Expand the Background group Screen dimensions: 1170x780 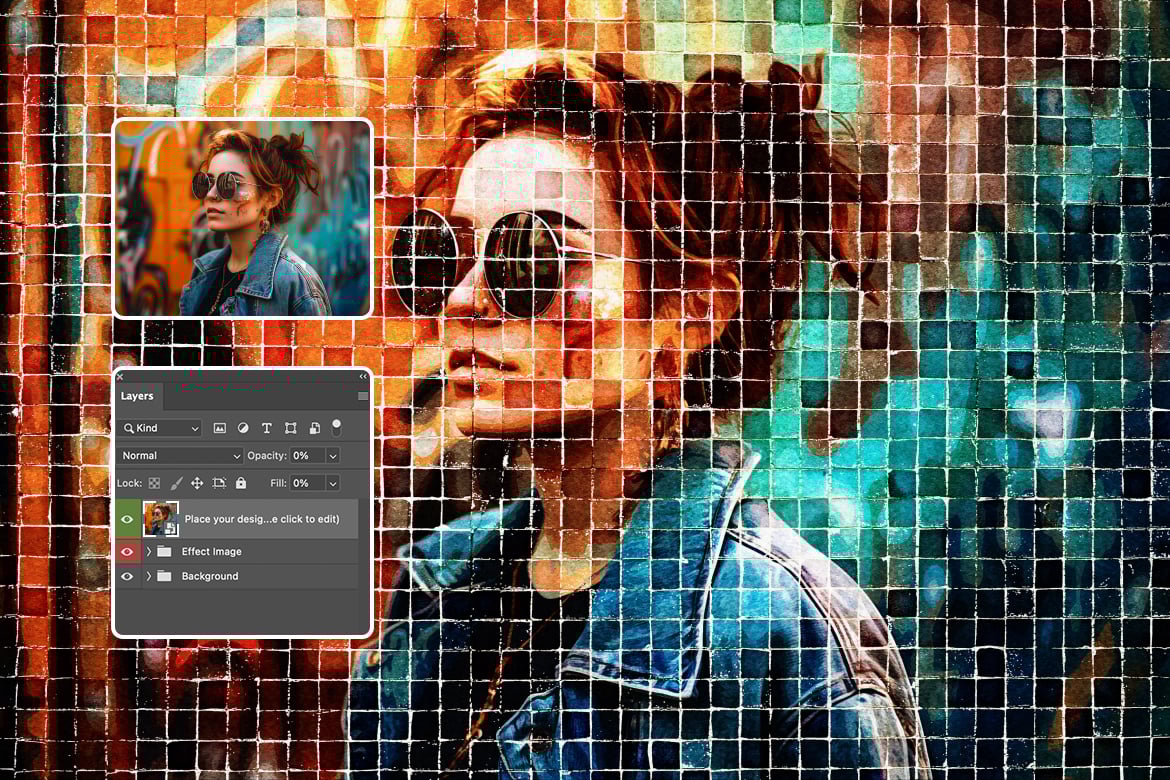coord(148,576)
